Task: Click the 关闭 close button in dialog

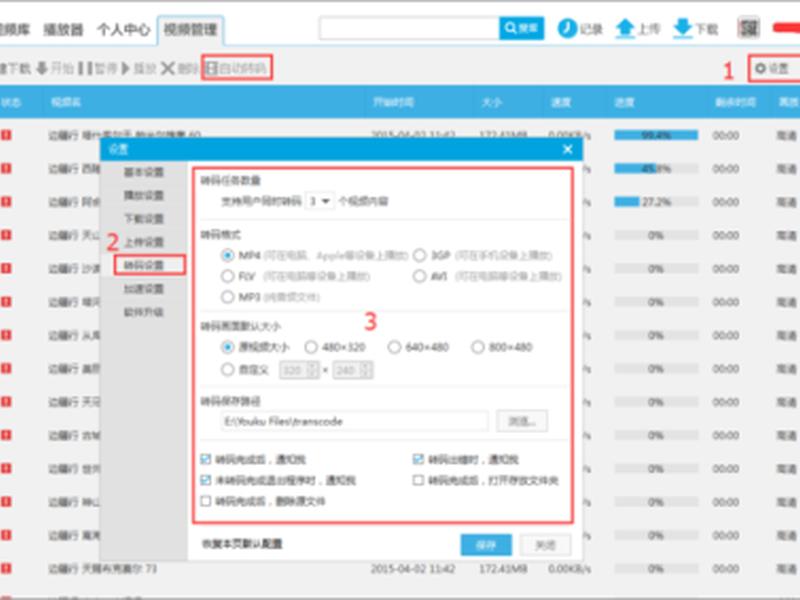Action: tap(545, 545)
